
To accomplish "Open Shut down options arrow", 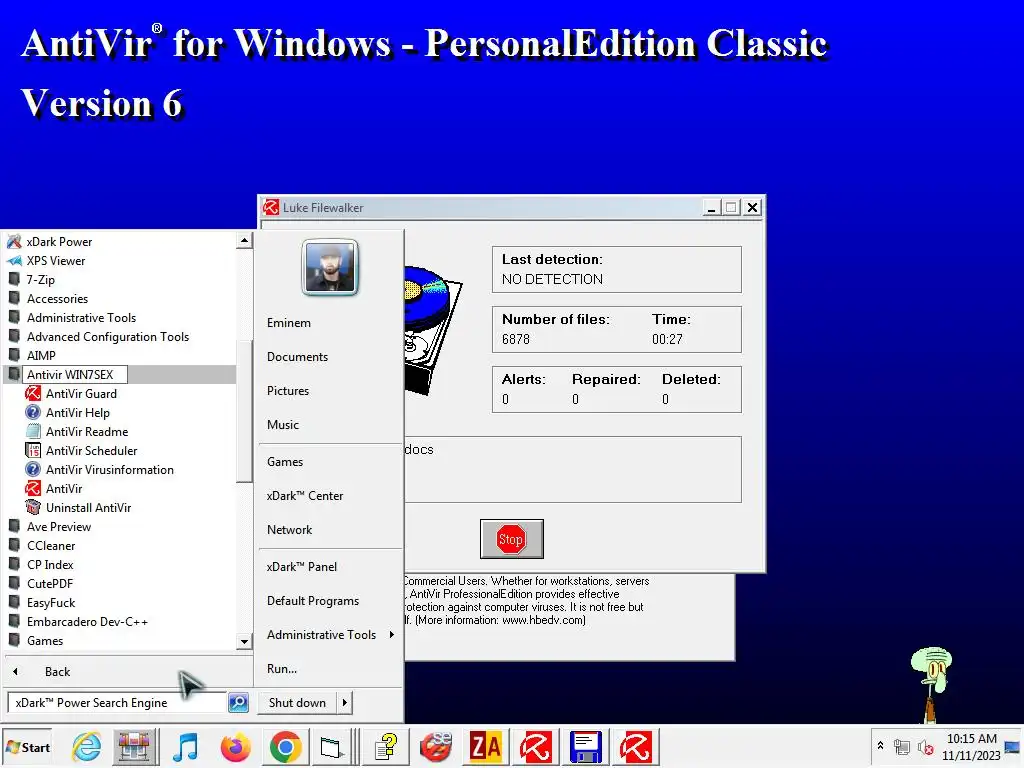I will pos(344,703).
